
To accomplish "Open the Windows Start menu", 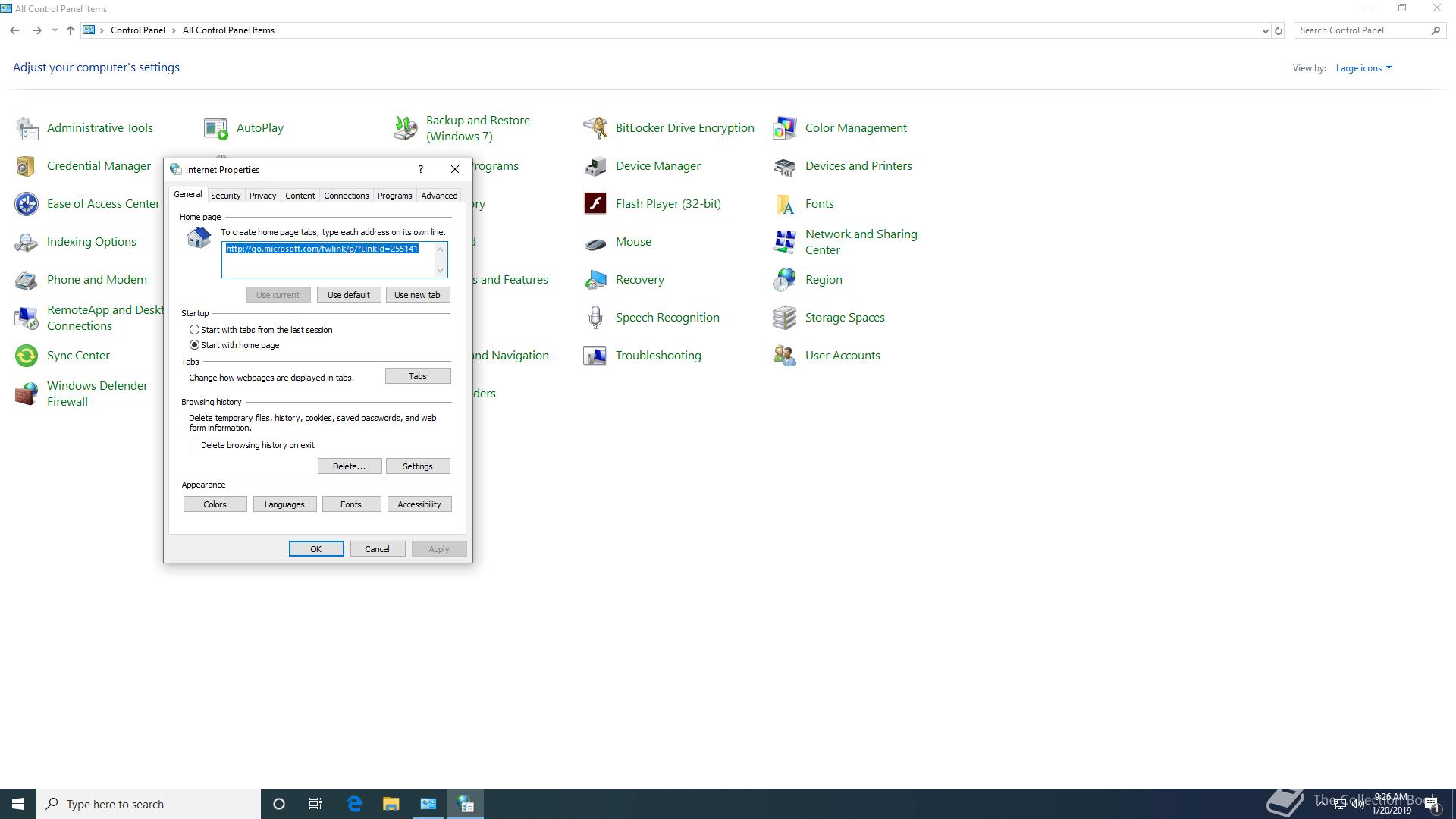I will tap(18, 804).
